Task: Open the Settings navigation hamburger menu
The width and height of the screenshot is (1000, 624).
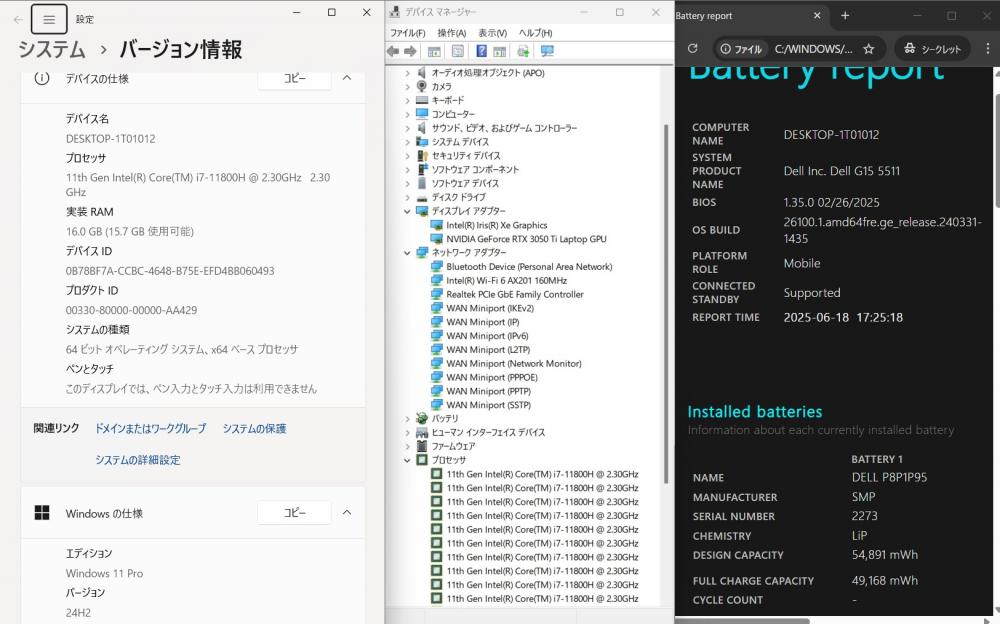Action: click(x=49, y=20)
